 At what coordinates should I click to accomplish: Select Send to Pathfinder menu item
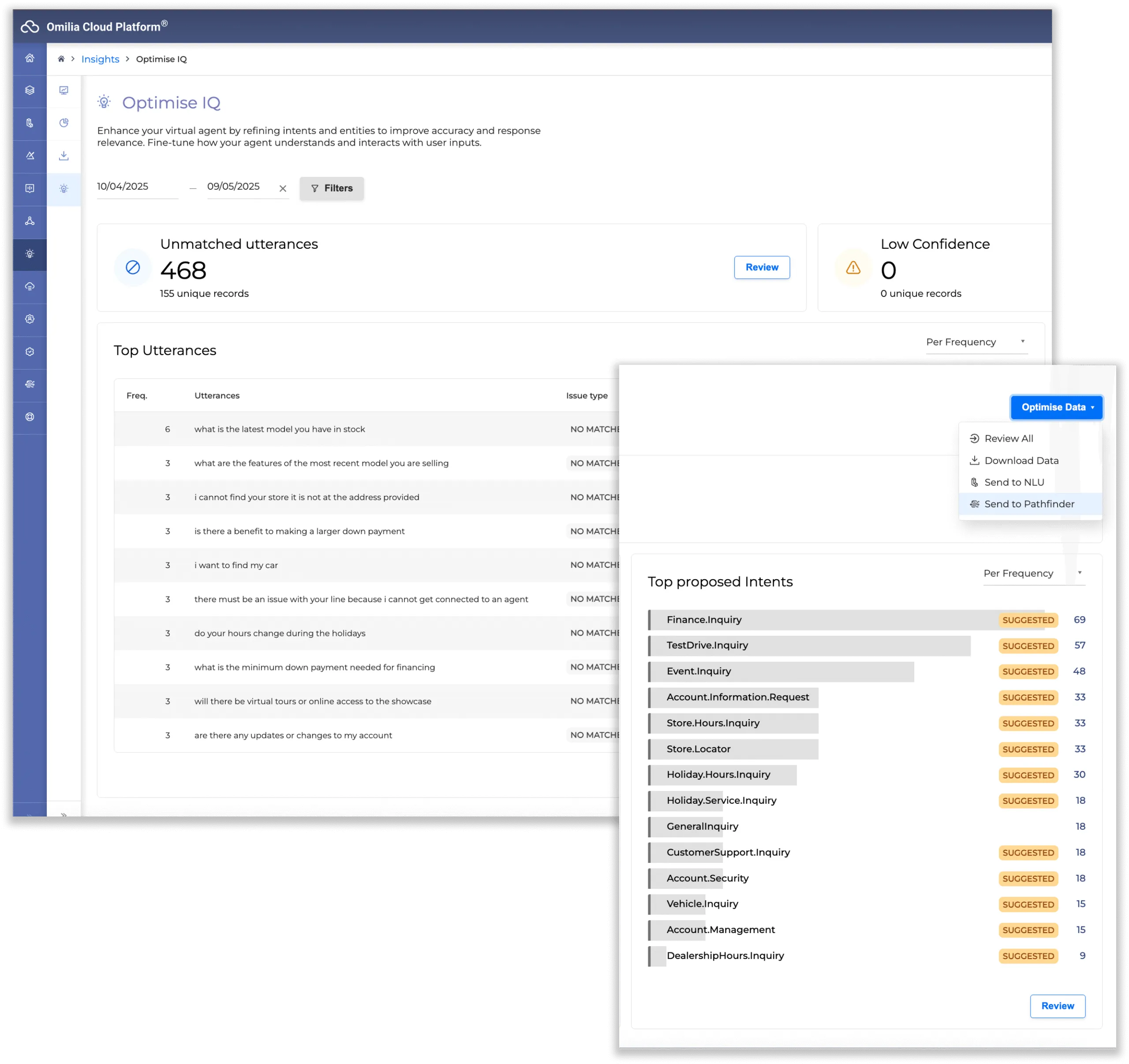1029,504
